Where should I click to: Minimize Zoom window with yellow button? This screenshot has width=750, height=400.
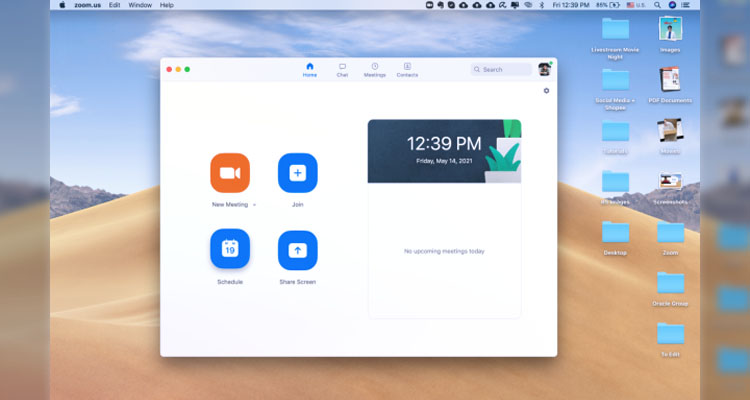[x=178, y=69]
